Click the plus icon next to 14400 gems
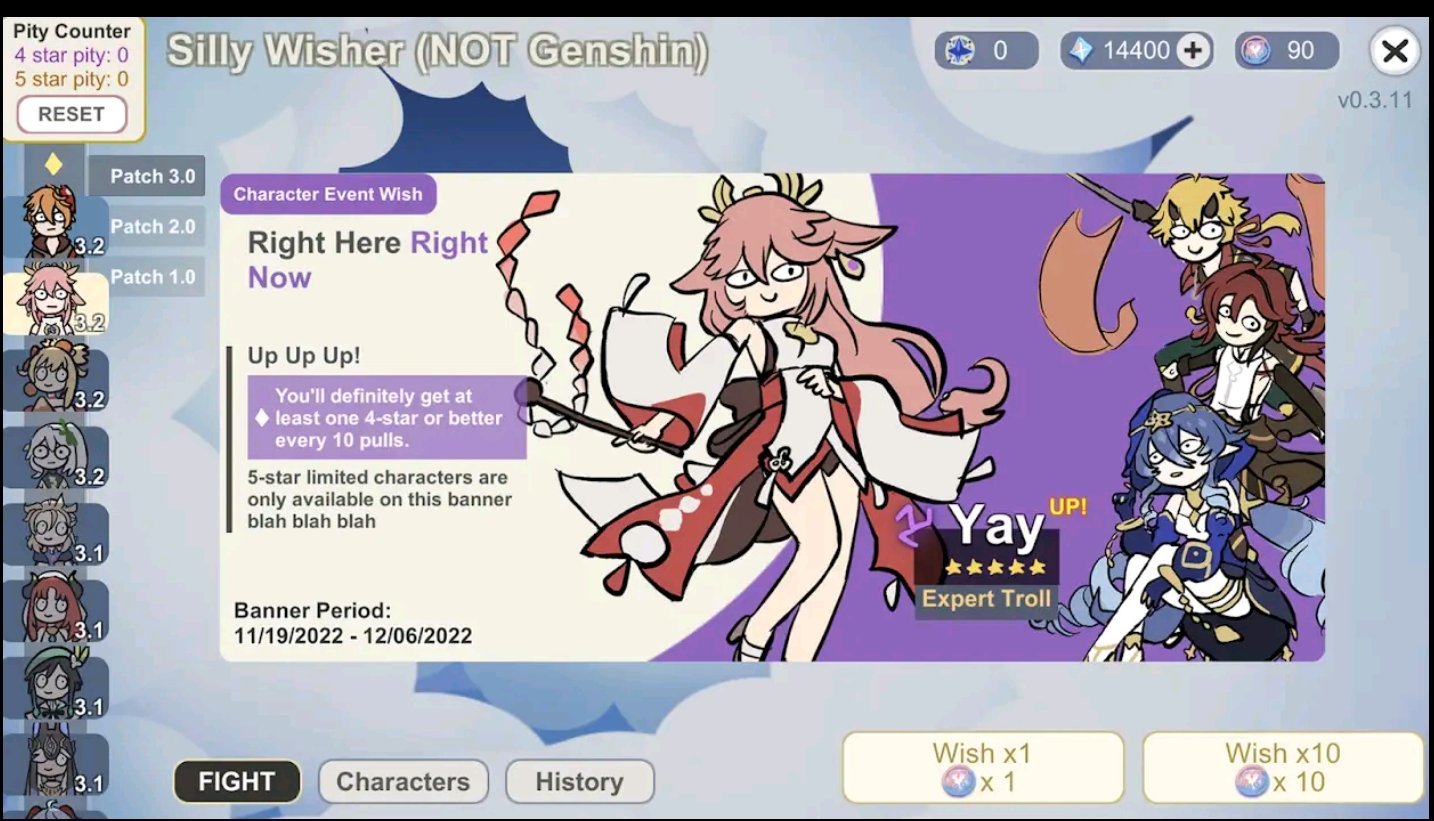This screenshot has width=1434, height=821. (1191, 51)
